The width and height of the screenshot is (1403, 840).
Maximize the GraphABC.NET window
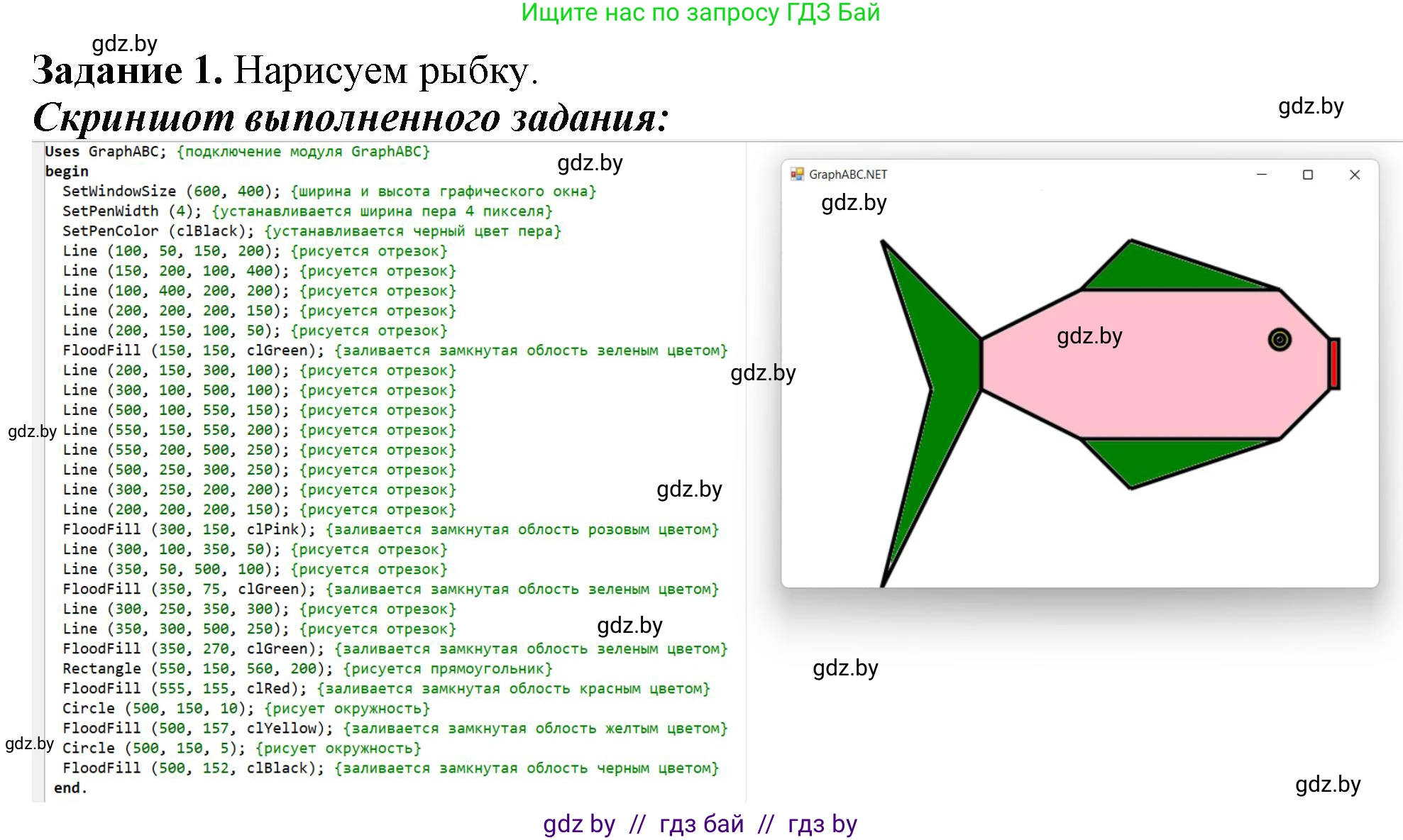[1307, 175]
